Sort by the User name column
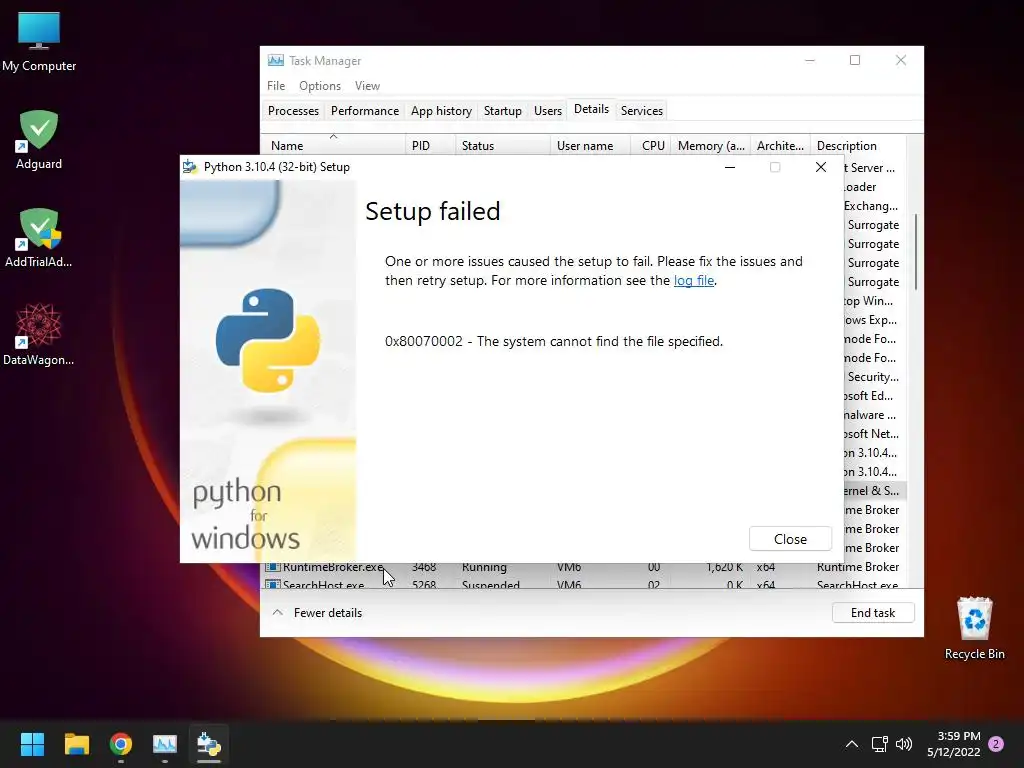 pyautogui.click(x=590, y=145)
